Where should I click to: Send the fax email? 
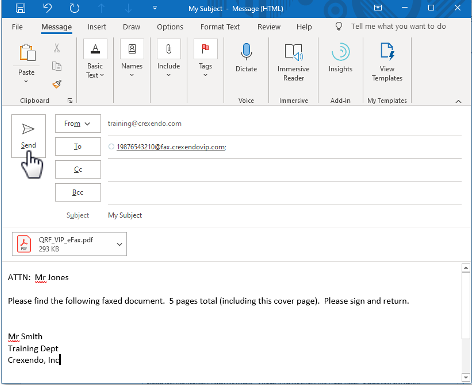pos(28,136)
